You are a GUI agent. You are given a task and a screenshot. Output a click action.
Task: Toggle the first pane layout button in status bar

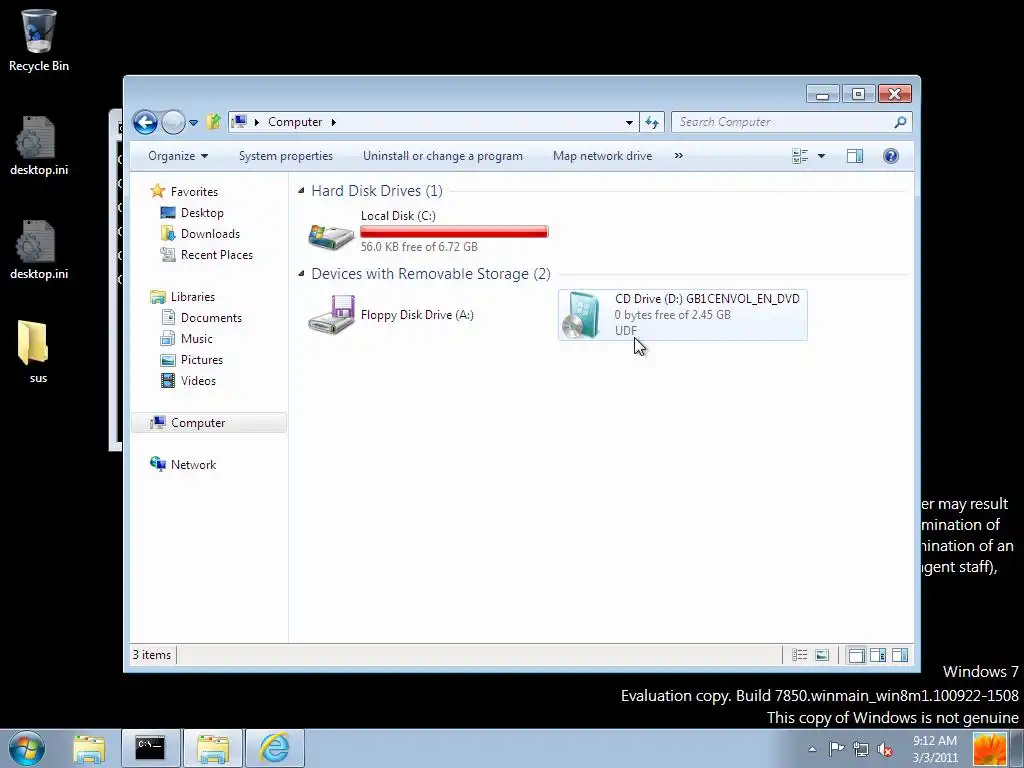point(856,655)
